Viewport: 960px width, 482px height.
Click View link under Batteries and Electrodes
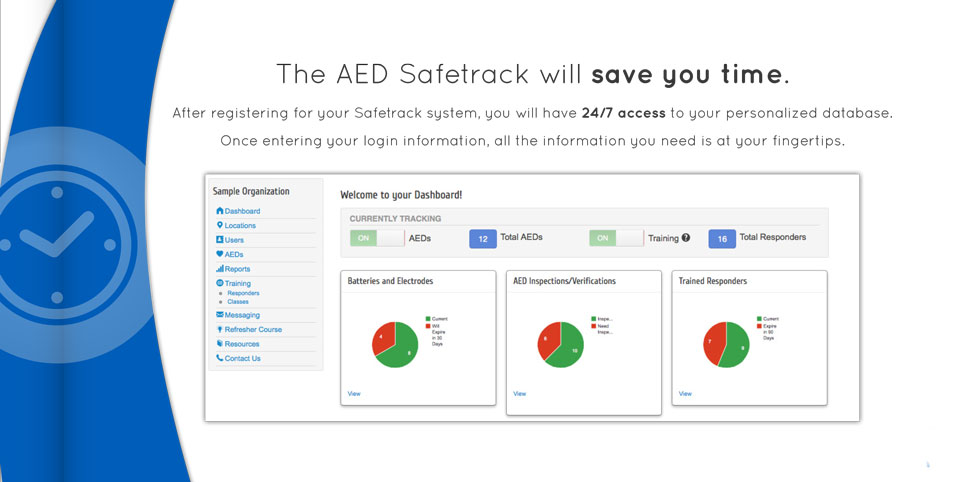pos(354,394)
